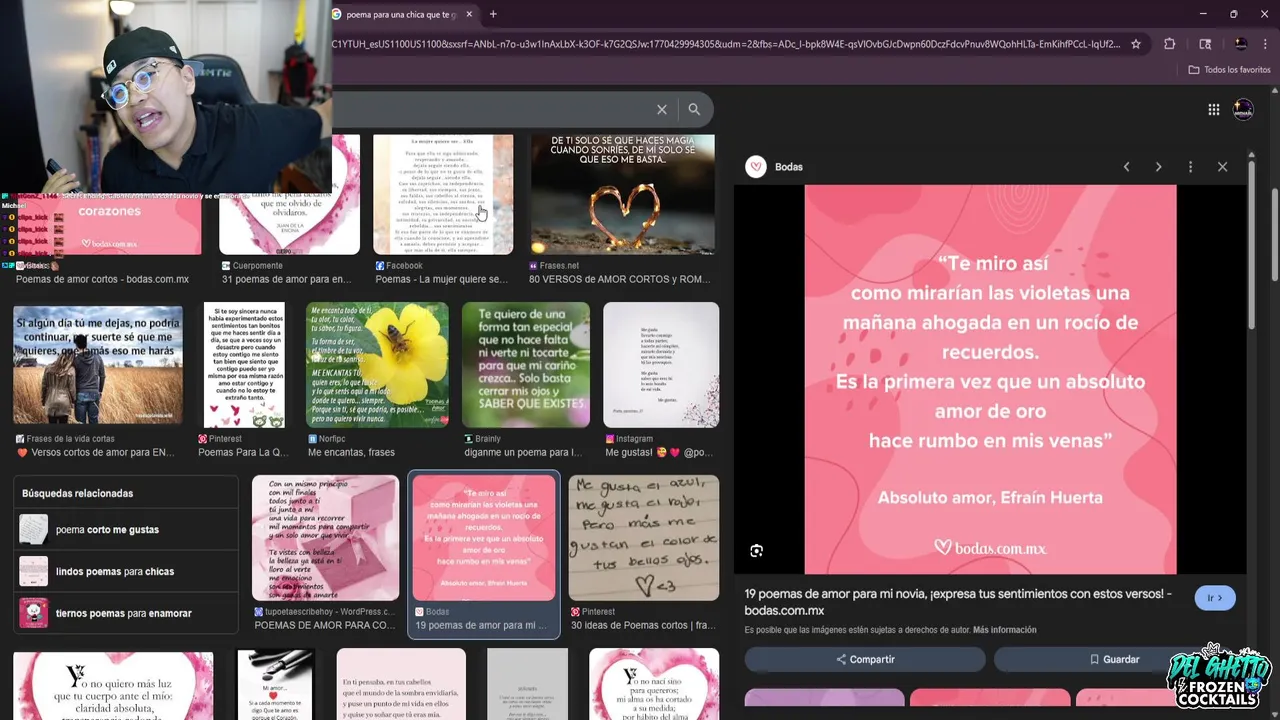This screenshot has height=720, width=1280.
Task: Open the Facebook La mujer quiere ser thumbnail
Action: click(x=443, y=195)
